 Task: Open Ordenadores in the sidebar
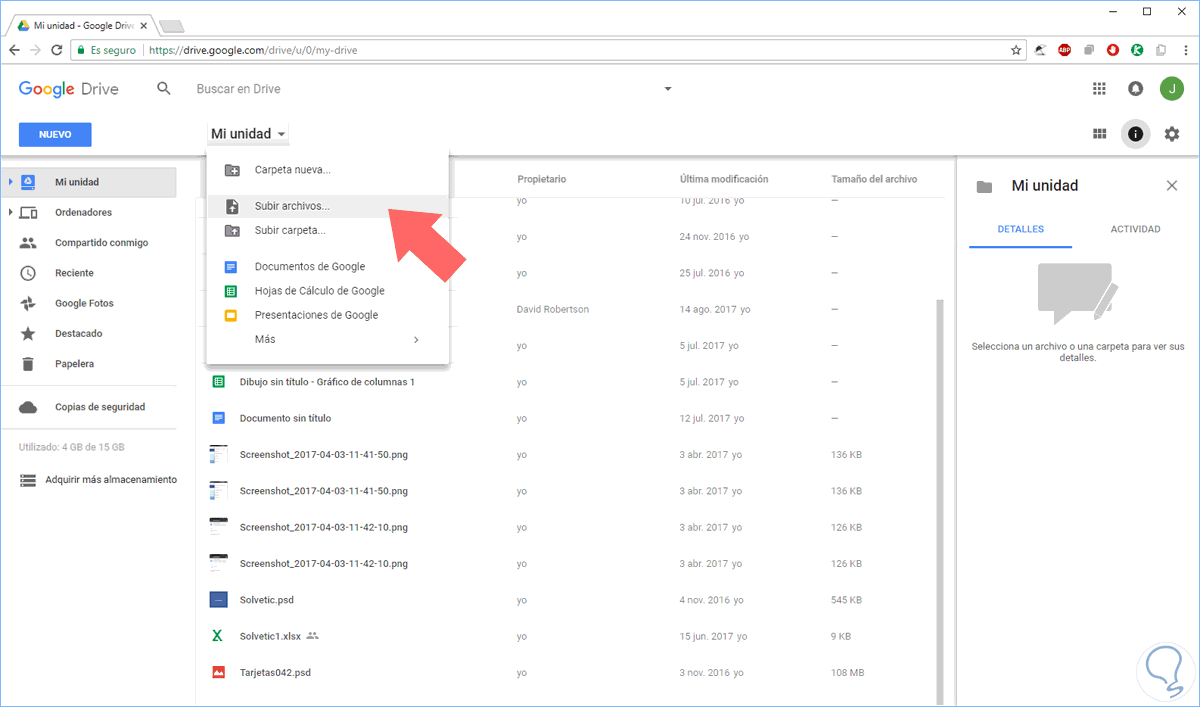click(83, 212)
